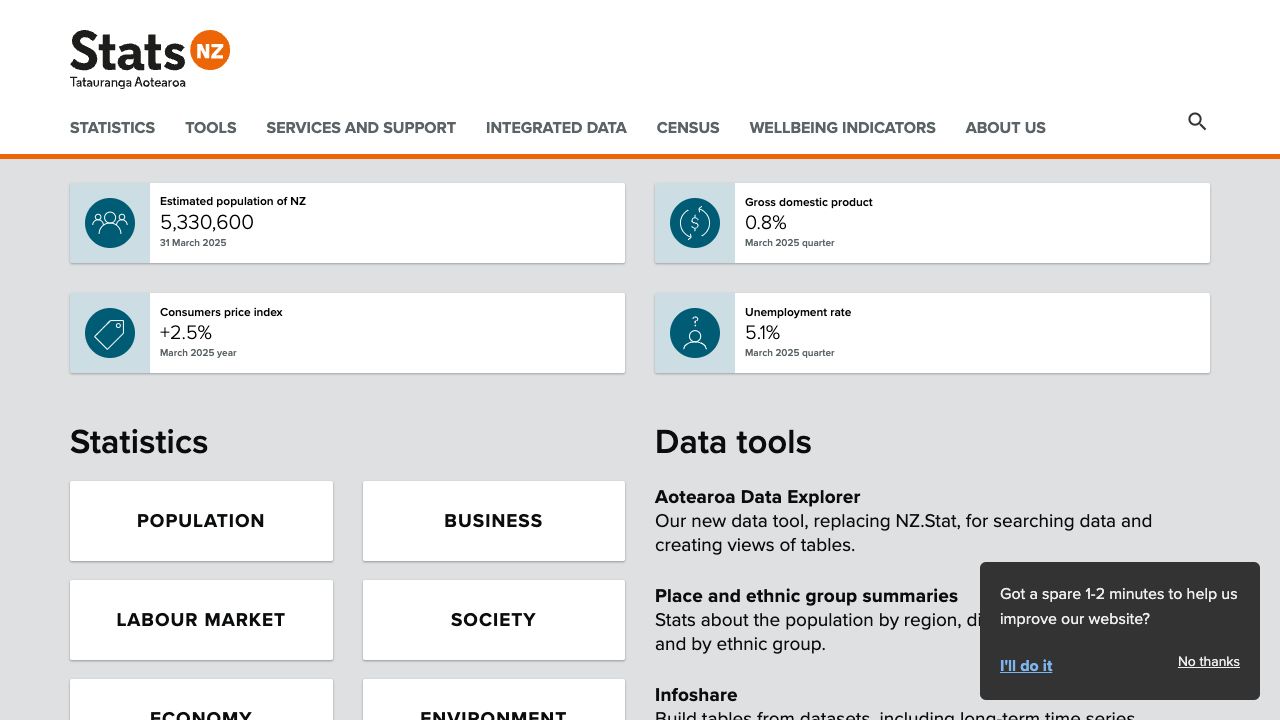
Task: Click the unemployment rate person icon
Action: pos(695,333)
